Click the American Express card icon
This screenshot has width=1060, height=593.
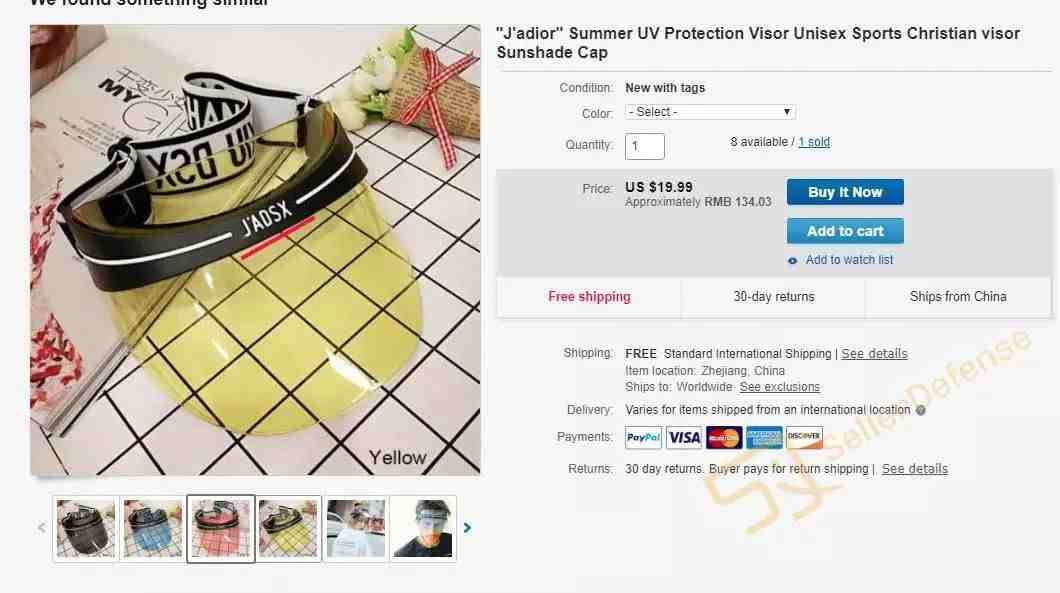[764, 437]
